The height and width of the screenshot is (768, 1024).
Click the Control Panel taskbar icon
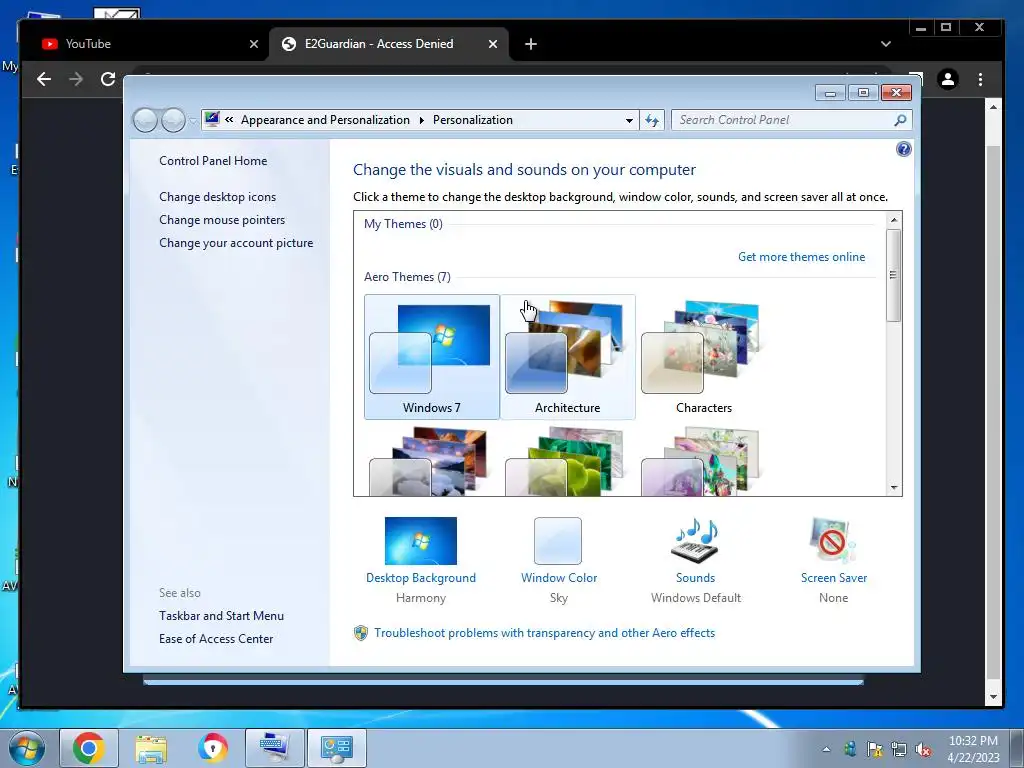coord(336,748)
